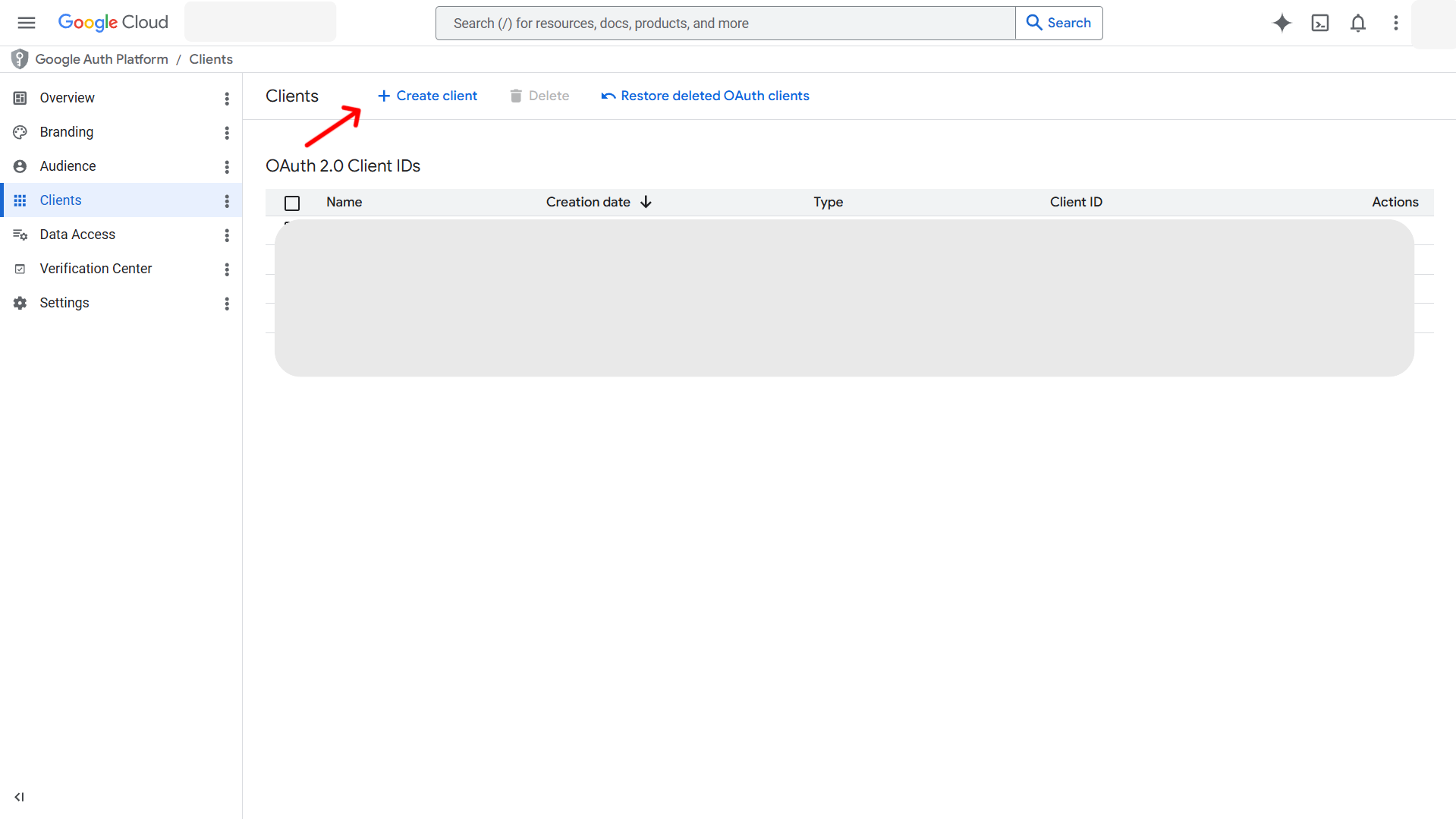Image resolution: width=1456 pixels, height=819 pixels.
Task: View notifications bell
Action: (1357, 23)
